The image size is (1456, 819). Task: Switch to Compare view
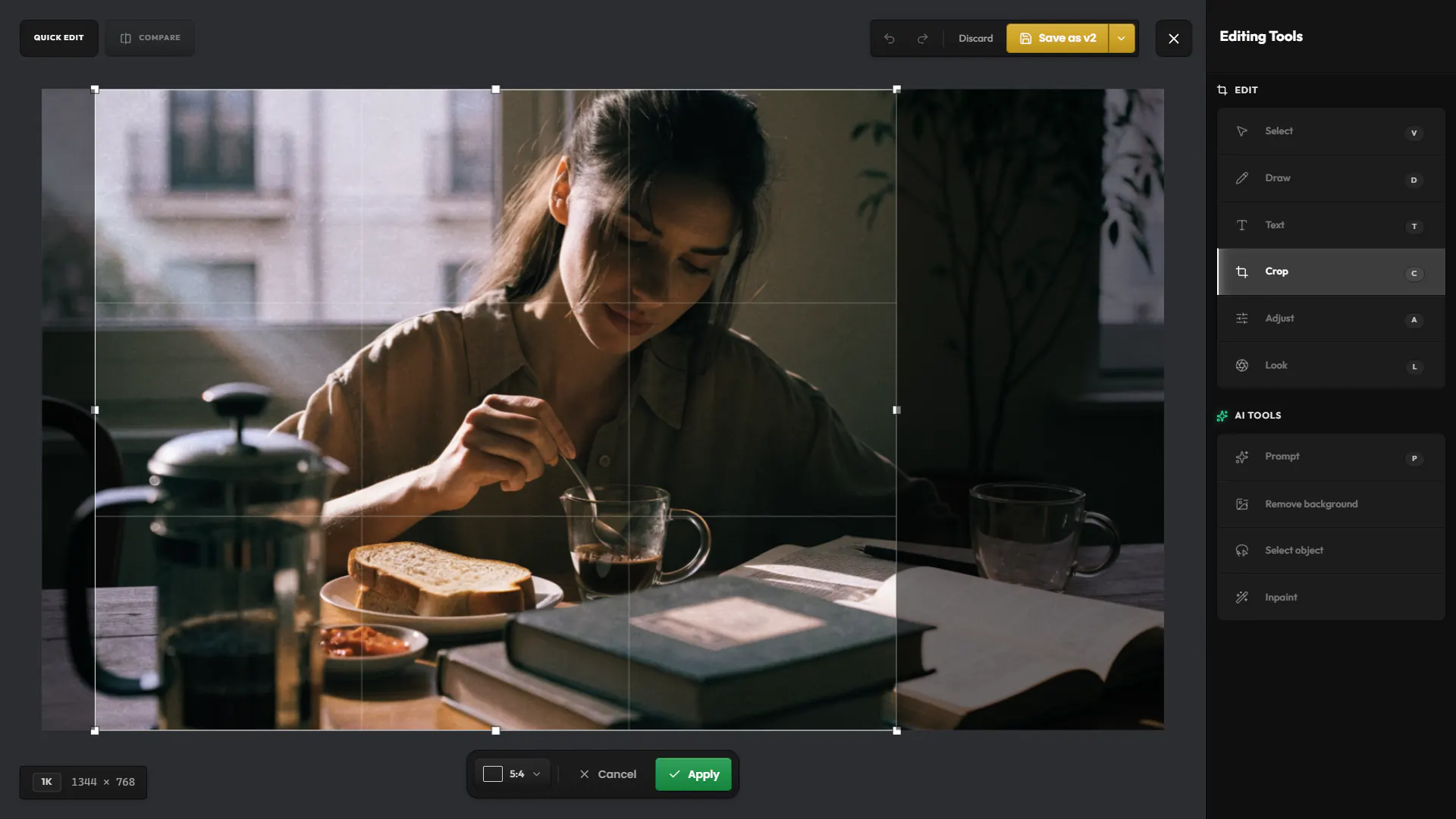pos(150,38)
